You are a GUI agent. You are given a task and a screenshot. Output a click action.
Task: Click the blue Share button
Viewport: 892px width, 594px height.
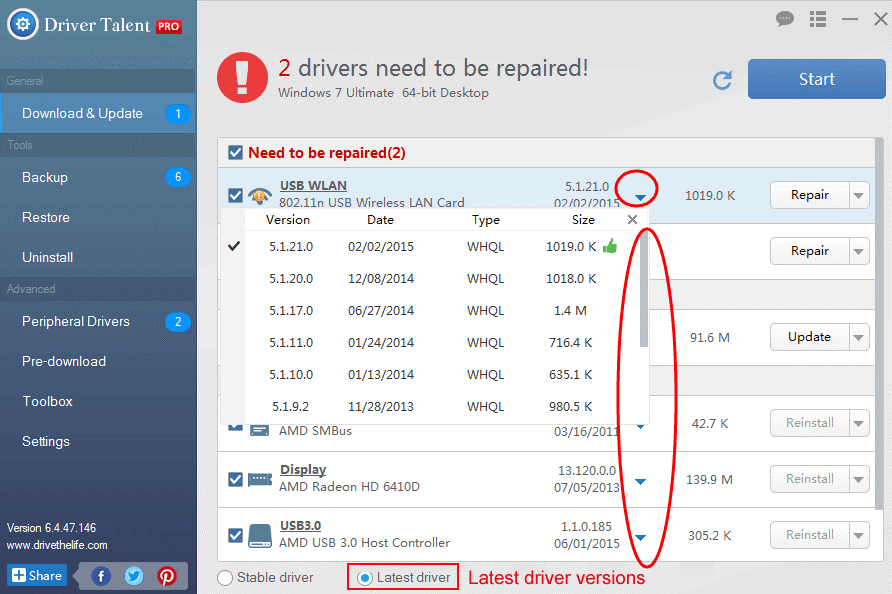tap(37, 576)
